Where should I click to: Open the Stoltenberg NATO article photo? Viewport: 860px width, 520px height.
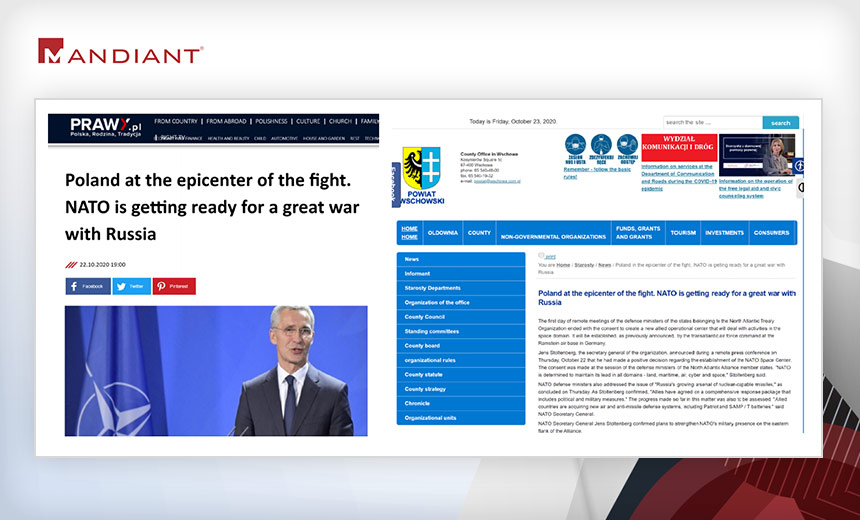pos(216,371)
